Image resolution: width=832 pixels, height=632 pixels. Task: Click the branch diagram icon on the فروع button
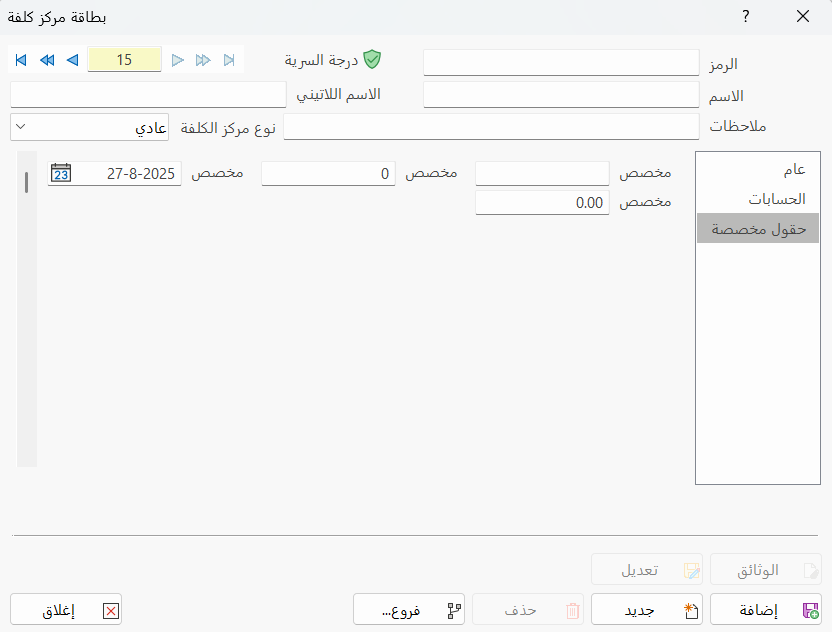click(x=452, y=609)
